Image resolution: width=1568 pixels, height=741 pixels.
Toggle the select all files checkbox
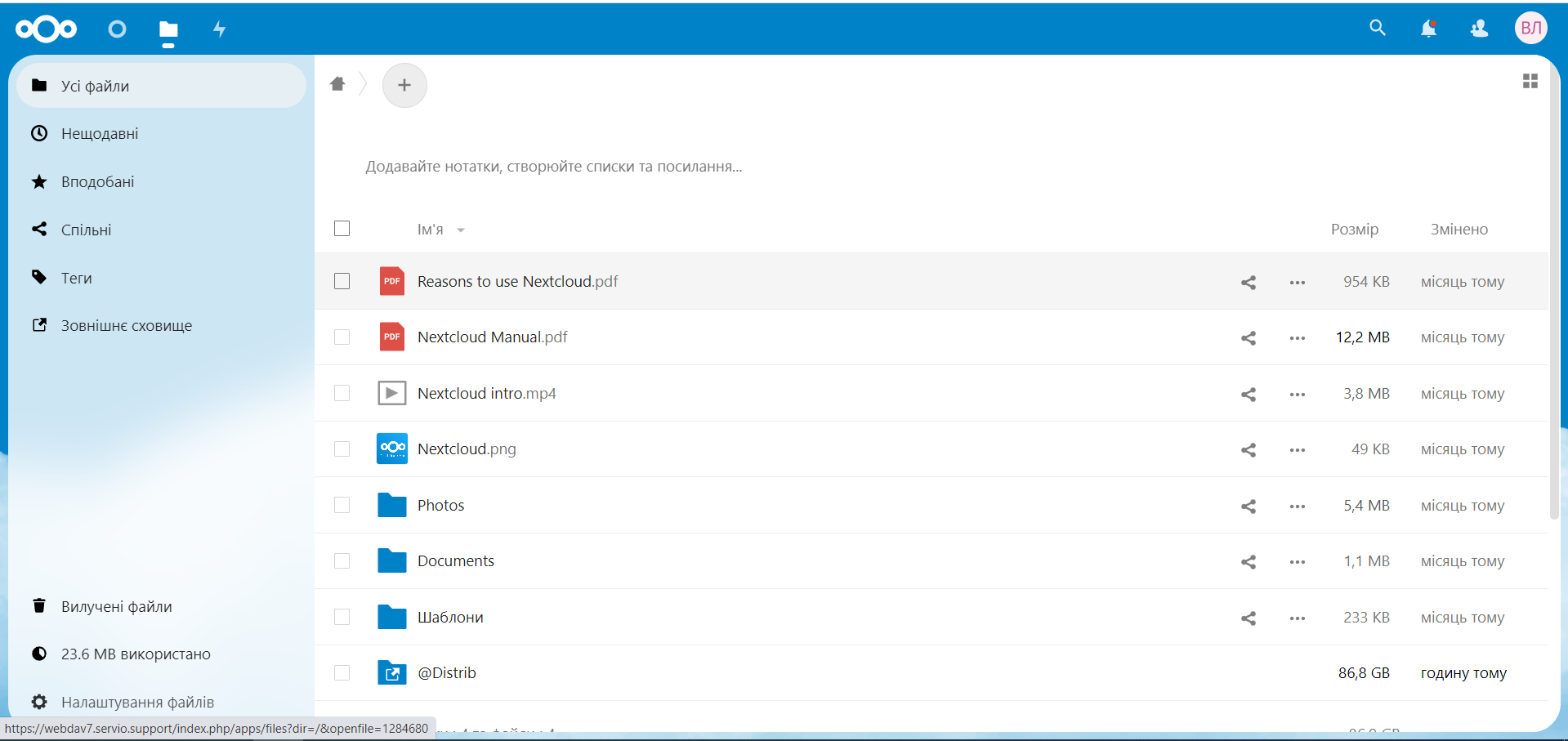342,229
